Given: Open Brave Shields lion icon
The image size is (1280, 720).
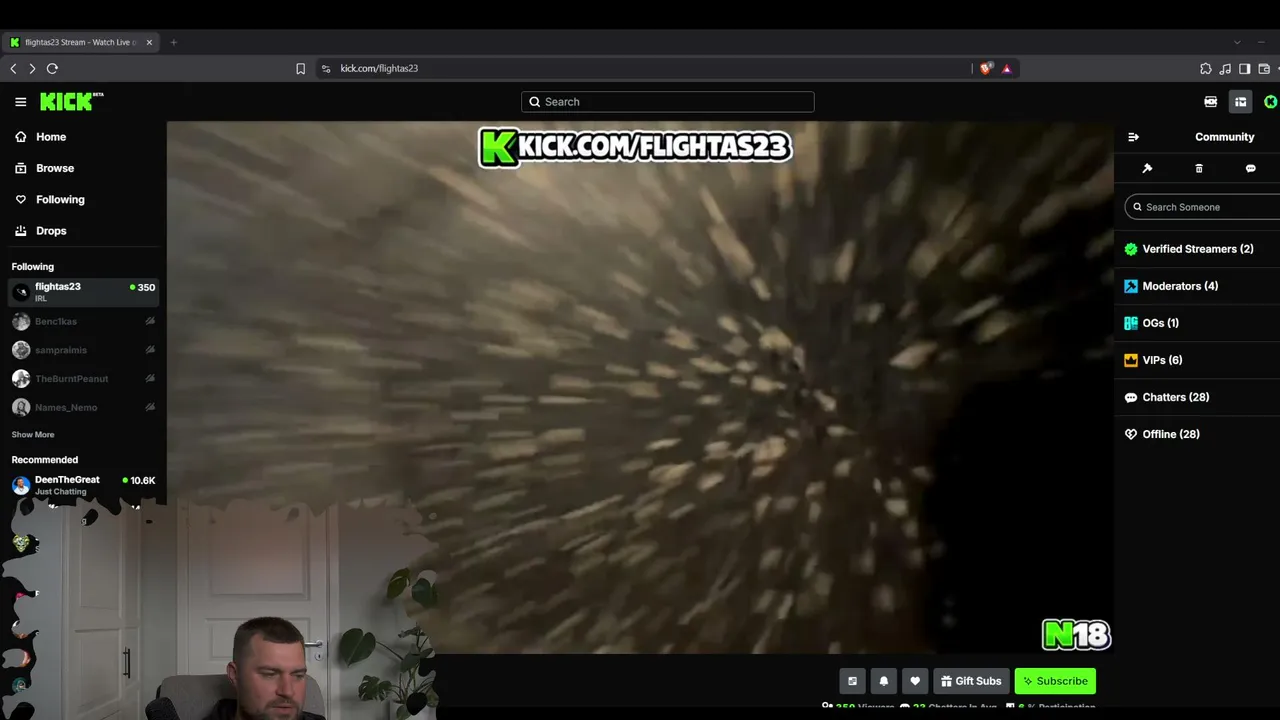Looking at the screenshot, I should click(x=986, y=69).
